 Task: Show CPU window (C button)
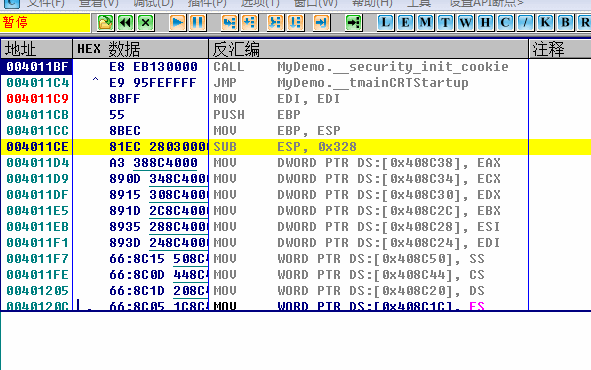click(x=505, y=23)
